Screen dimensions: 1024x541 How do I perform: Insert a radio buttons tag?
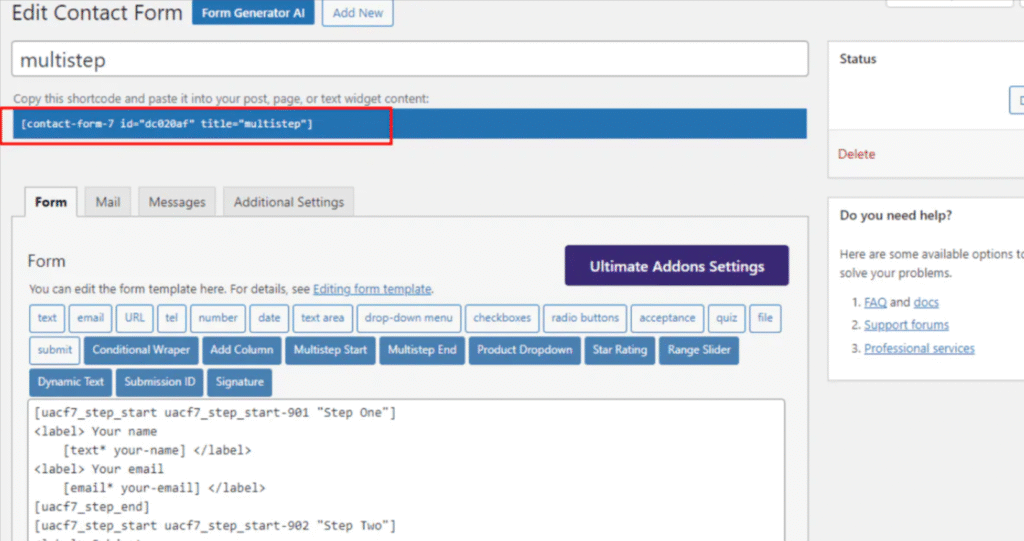point(585,318)
